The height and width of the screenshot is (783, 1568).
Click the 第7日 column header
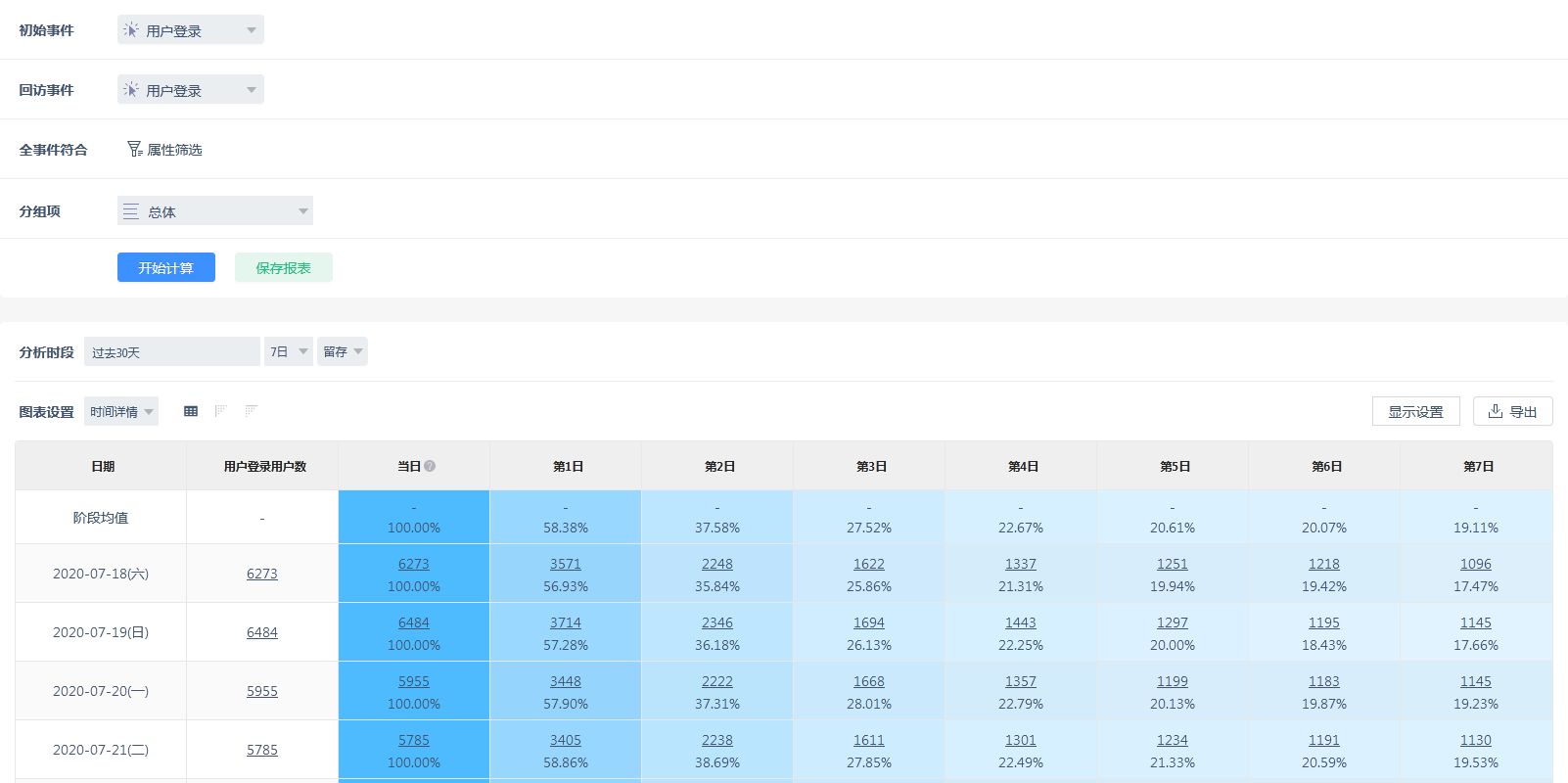coord(1478,466)
